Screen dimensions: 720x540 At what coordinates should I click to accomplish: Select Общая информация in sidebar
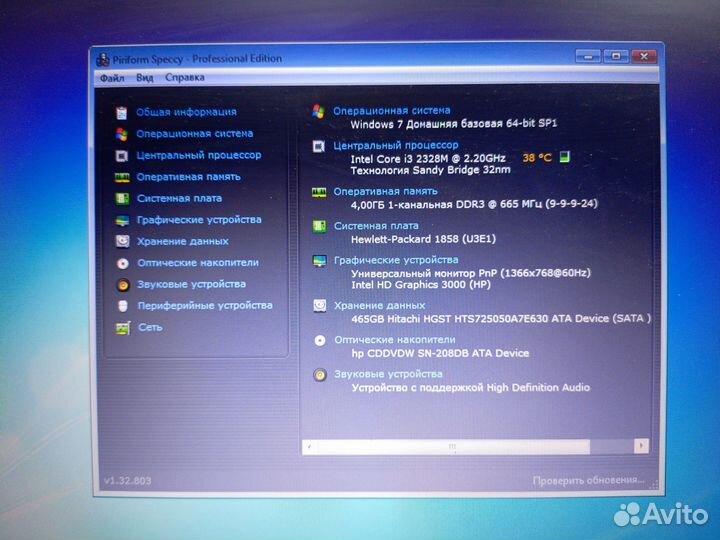[186, 112]
